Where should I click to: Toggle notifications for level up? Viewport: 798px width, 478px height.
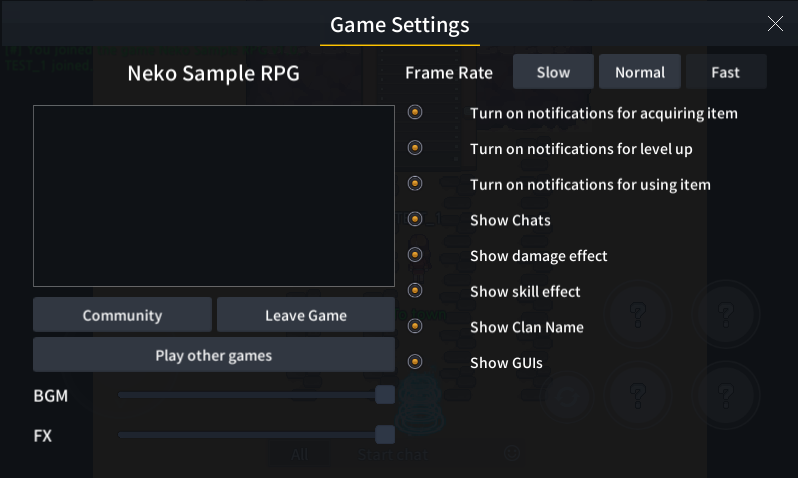[415, 149]
